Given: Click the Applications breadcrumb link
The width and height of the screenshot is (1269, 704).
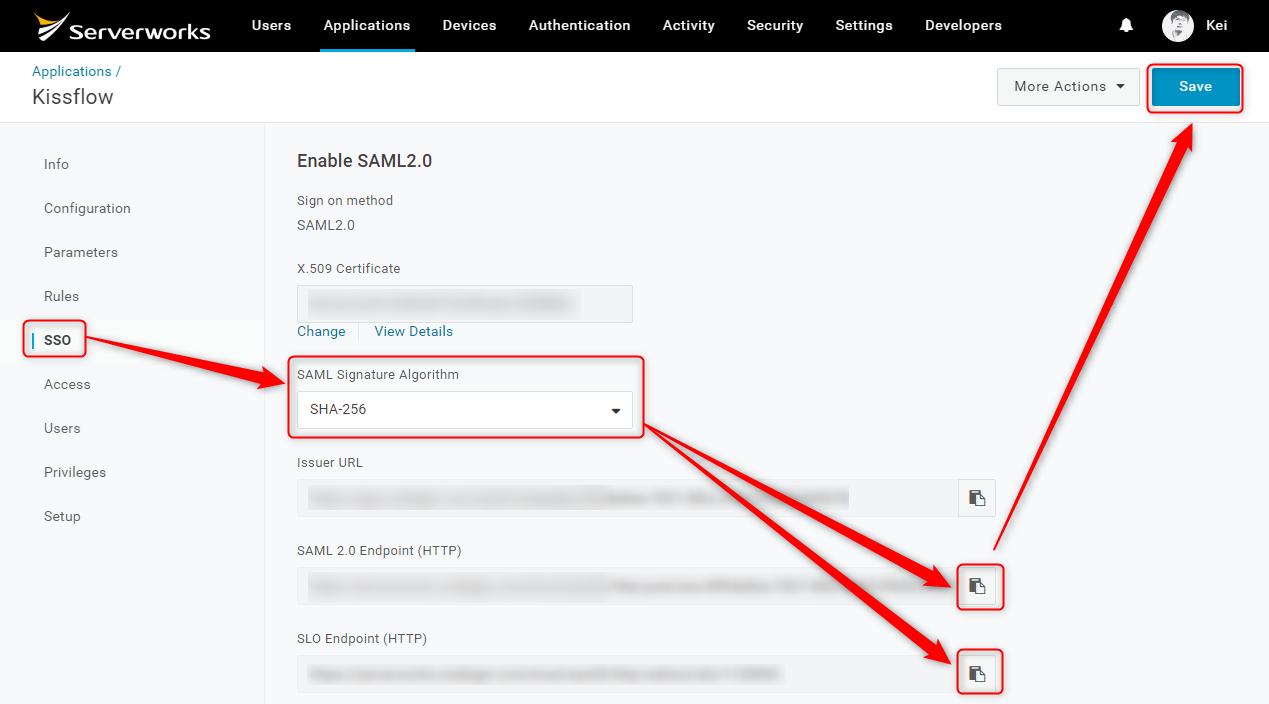Looking at the screenshot, I should 72,71.
